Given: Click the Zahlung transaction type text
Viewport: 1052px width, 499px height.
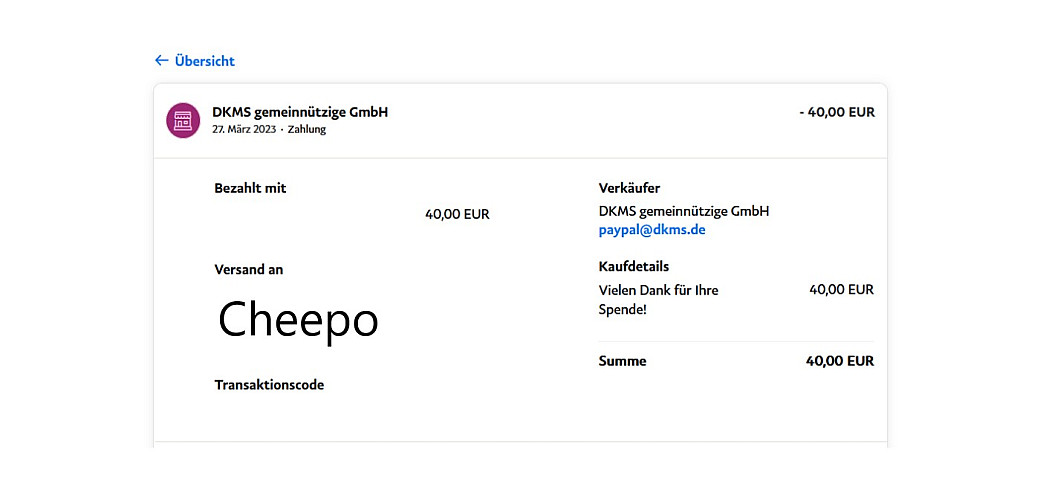Looking at the screenshot, I should coord(307,130).
